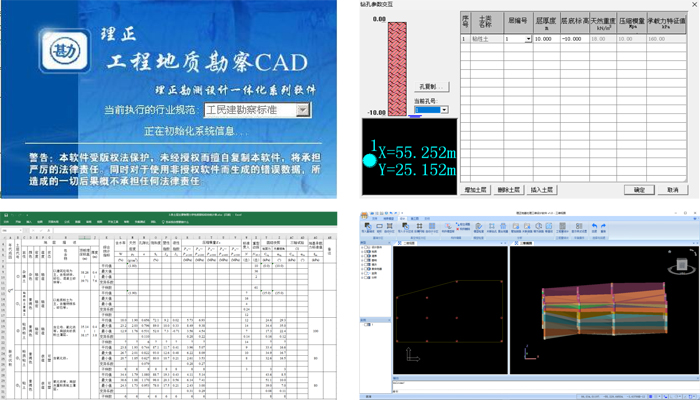Click the 3D view cube navigation icon

pos(679,264)
